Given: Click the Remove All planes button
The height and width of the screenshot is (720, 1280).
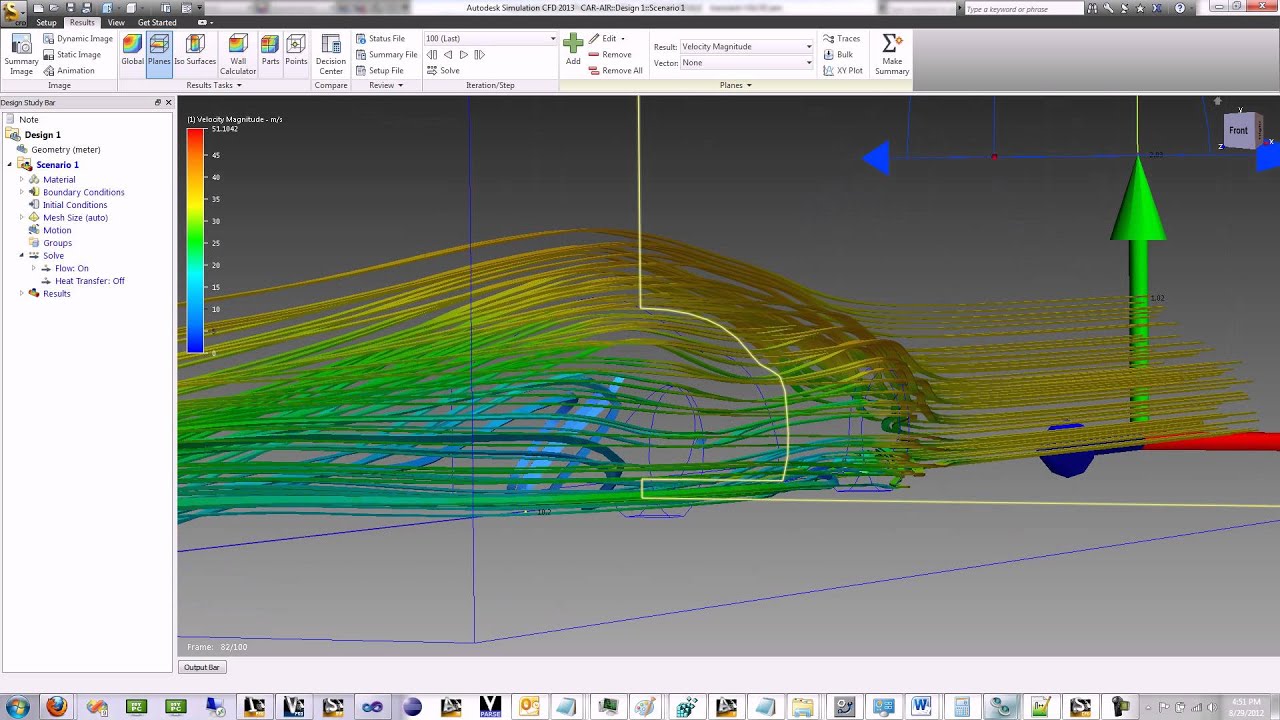Looking at the screenshot, I should 615,71.
